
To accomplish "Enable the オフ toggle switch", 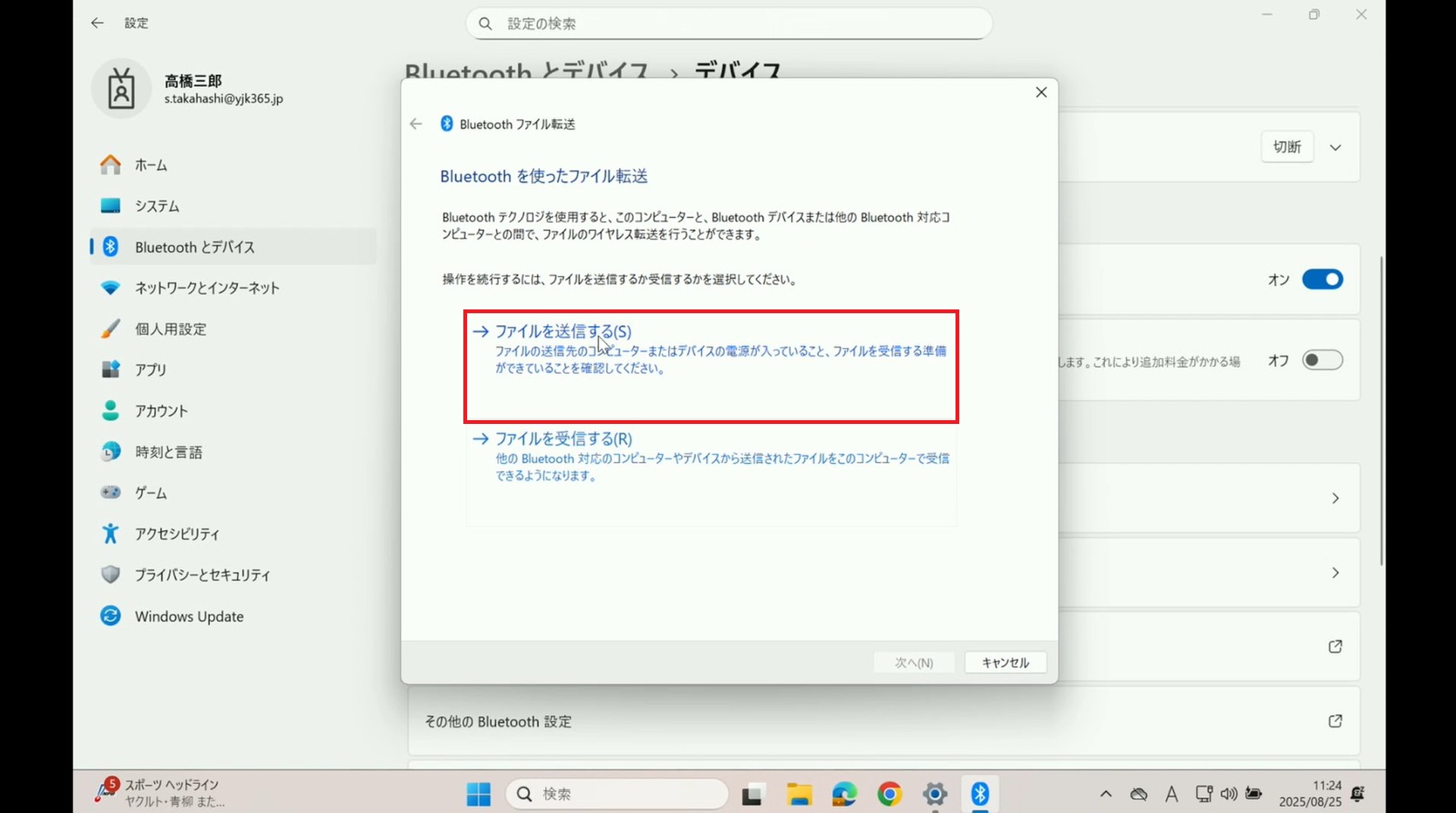I will tap(1322, 360).
